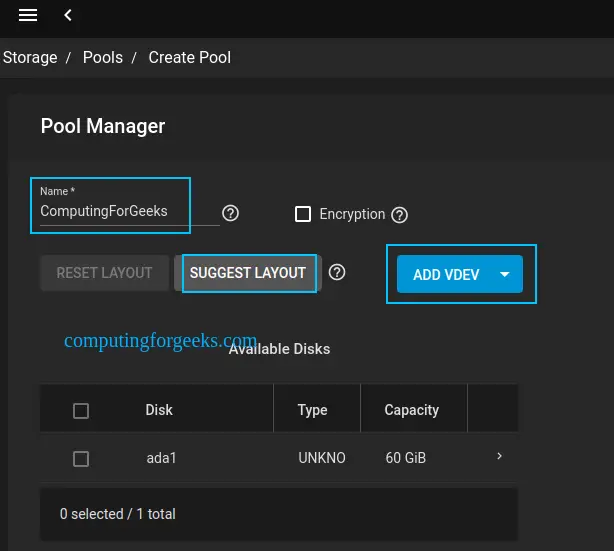This screenshot has width=614, height=551.
Task: Click the 60 GiB capacity cell
Action: click(406, 458)
